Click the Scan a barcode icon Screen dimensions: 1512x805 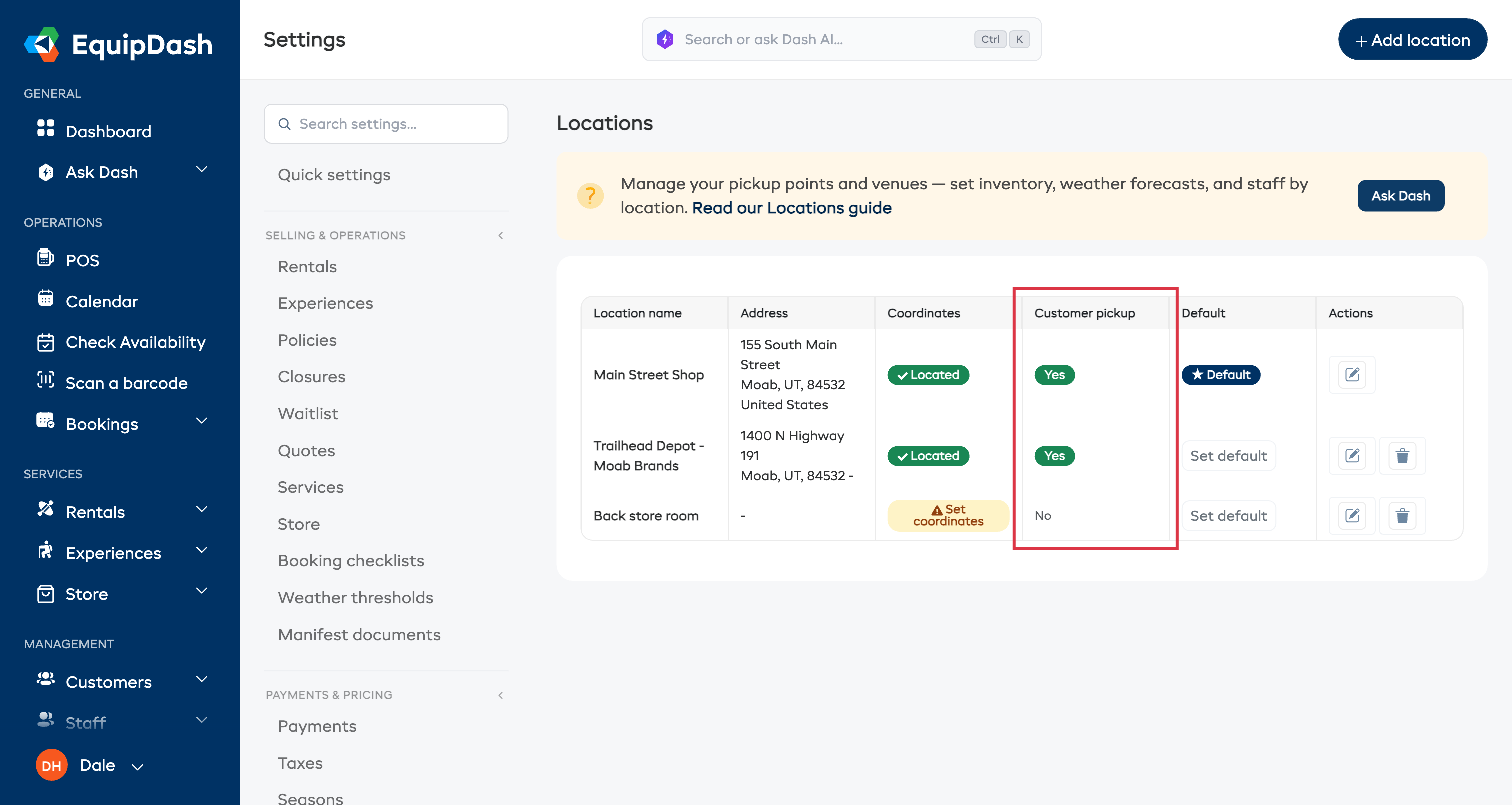pyautogui.click(x=46, y=380)
